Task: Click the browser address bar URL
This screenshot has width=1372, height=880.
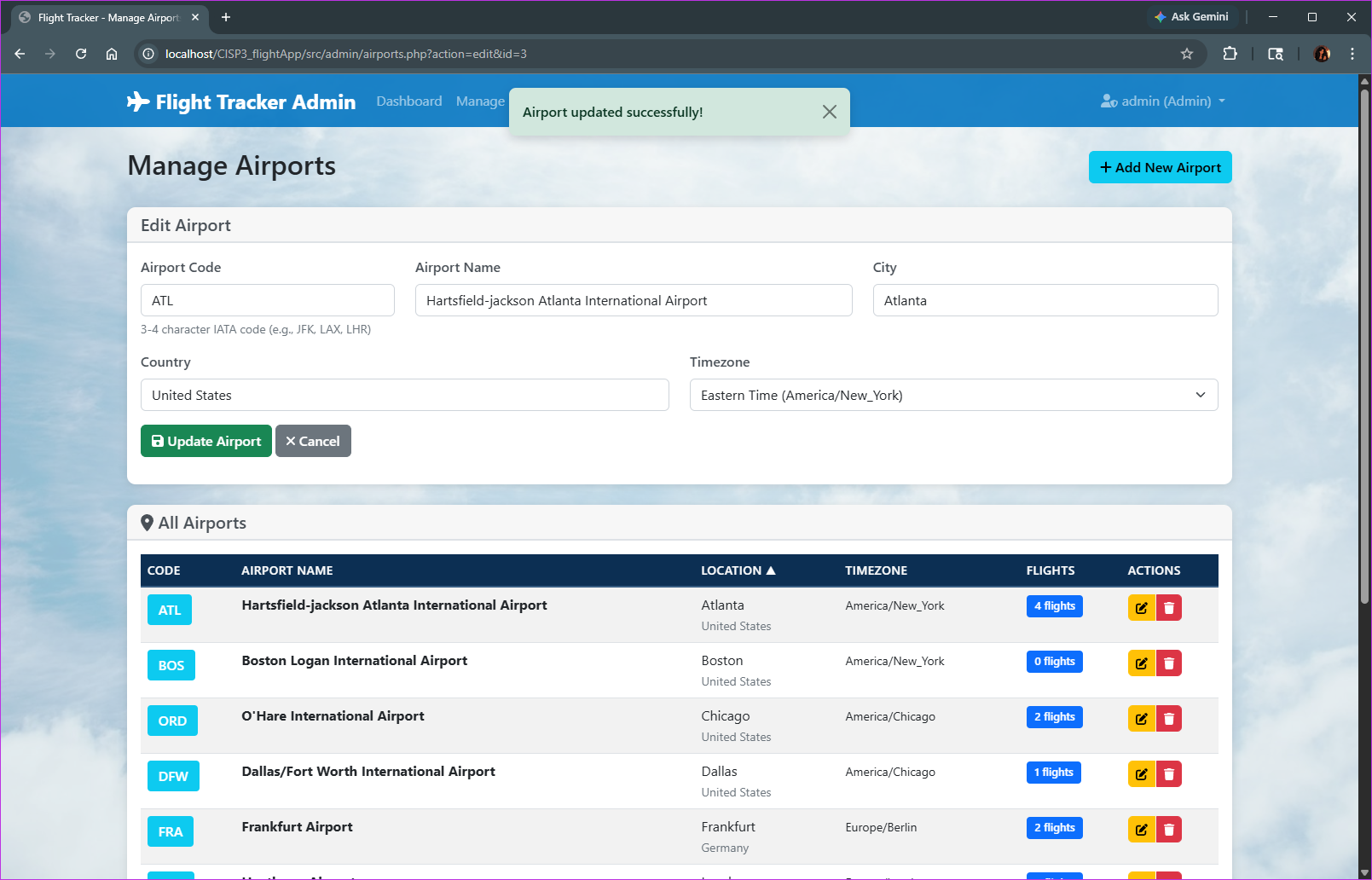Action: [346, 54]
